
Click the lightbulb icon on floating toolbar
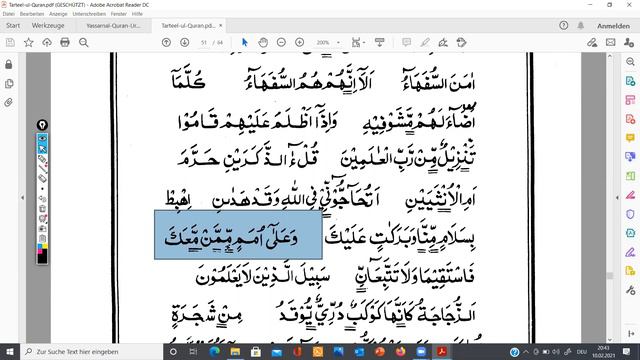(x=42, y=125)
